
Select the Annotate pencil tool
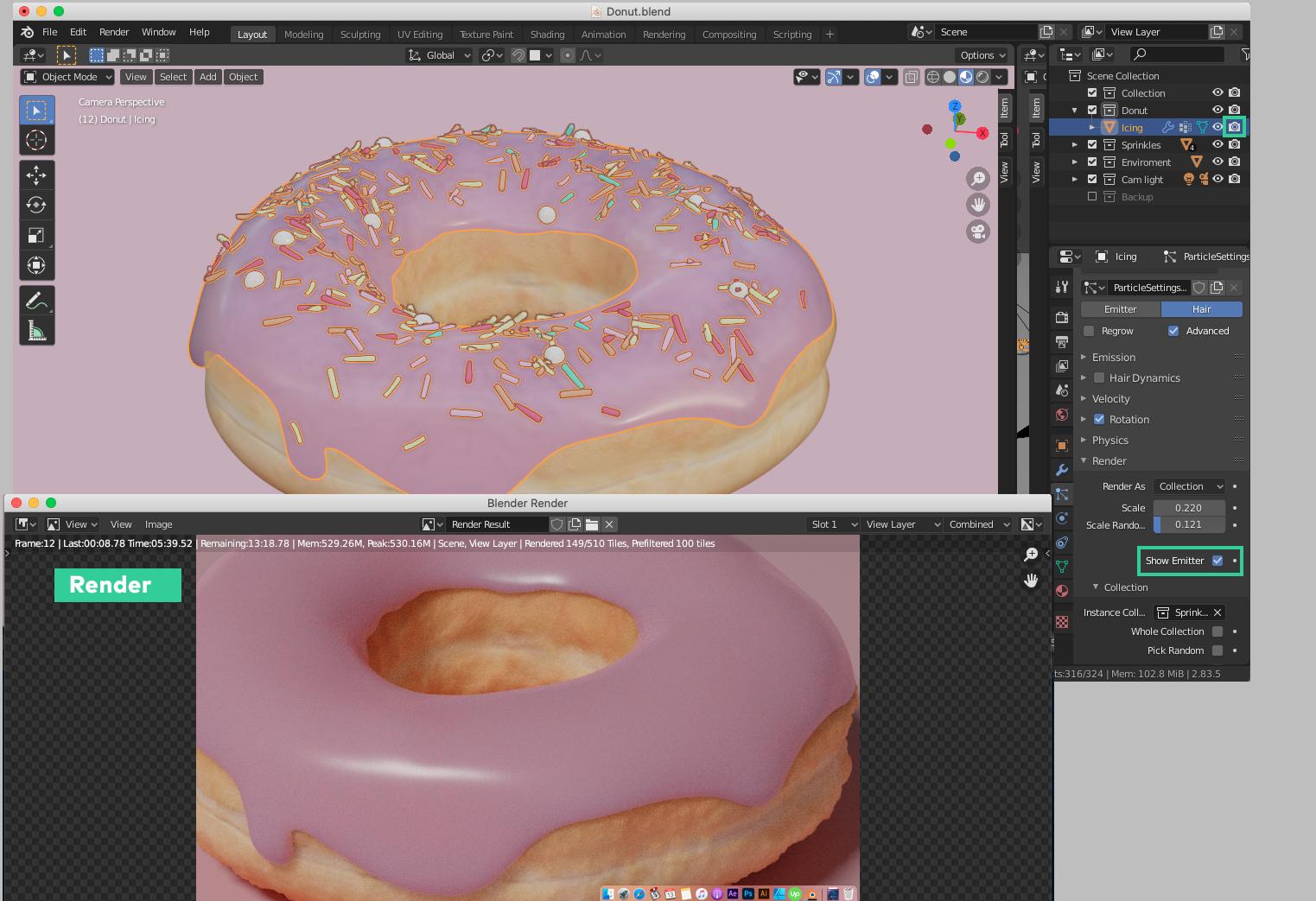pyautogui.click(x=36, y=301)
